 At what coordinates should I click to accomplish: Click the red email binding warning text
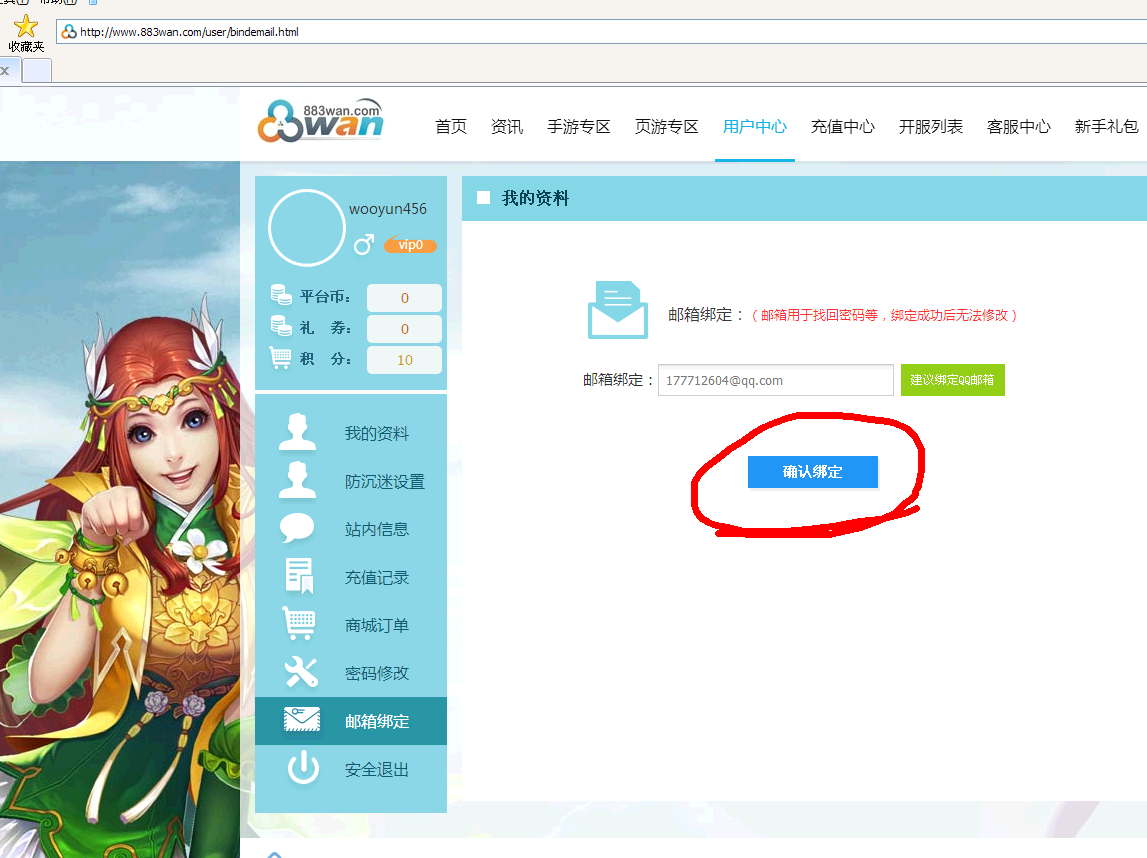[884, 315]
